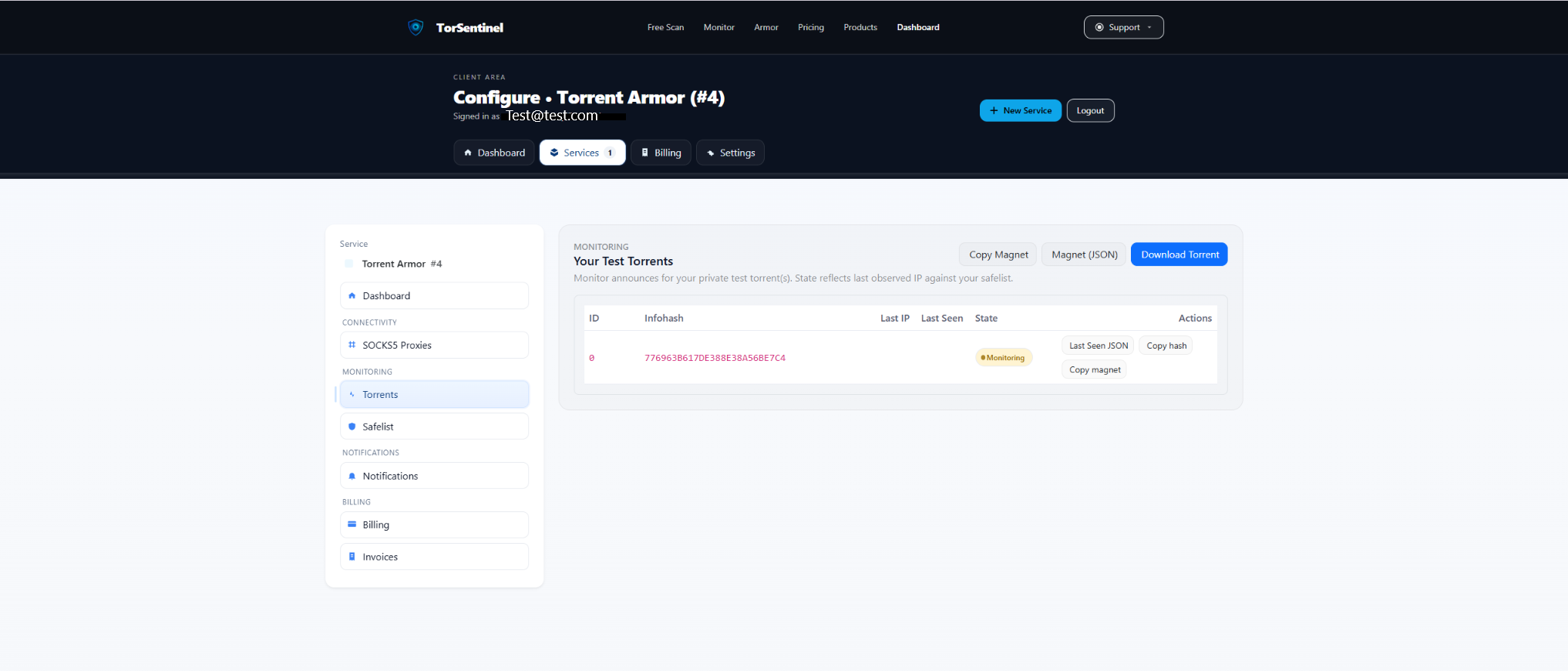Image resolution: width=1568 pixels, height=671 pixels.
Task: Click the Torrents activity icon
Action: (352, 394)
